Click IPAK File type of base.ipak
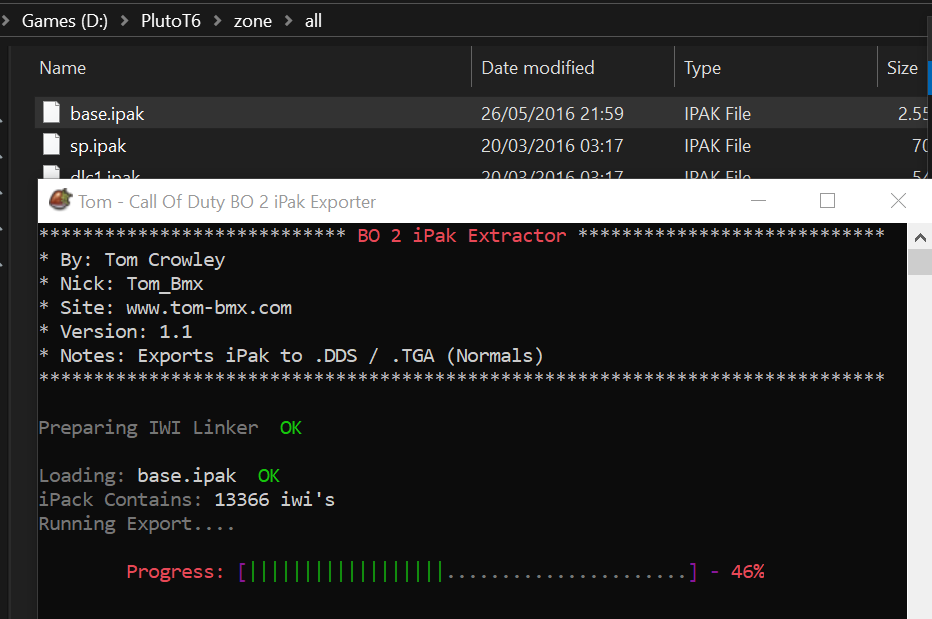The width and height of the screenshot is (932, 619). pyautogui.click(x=717, y=114)
